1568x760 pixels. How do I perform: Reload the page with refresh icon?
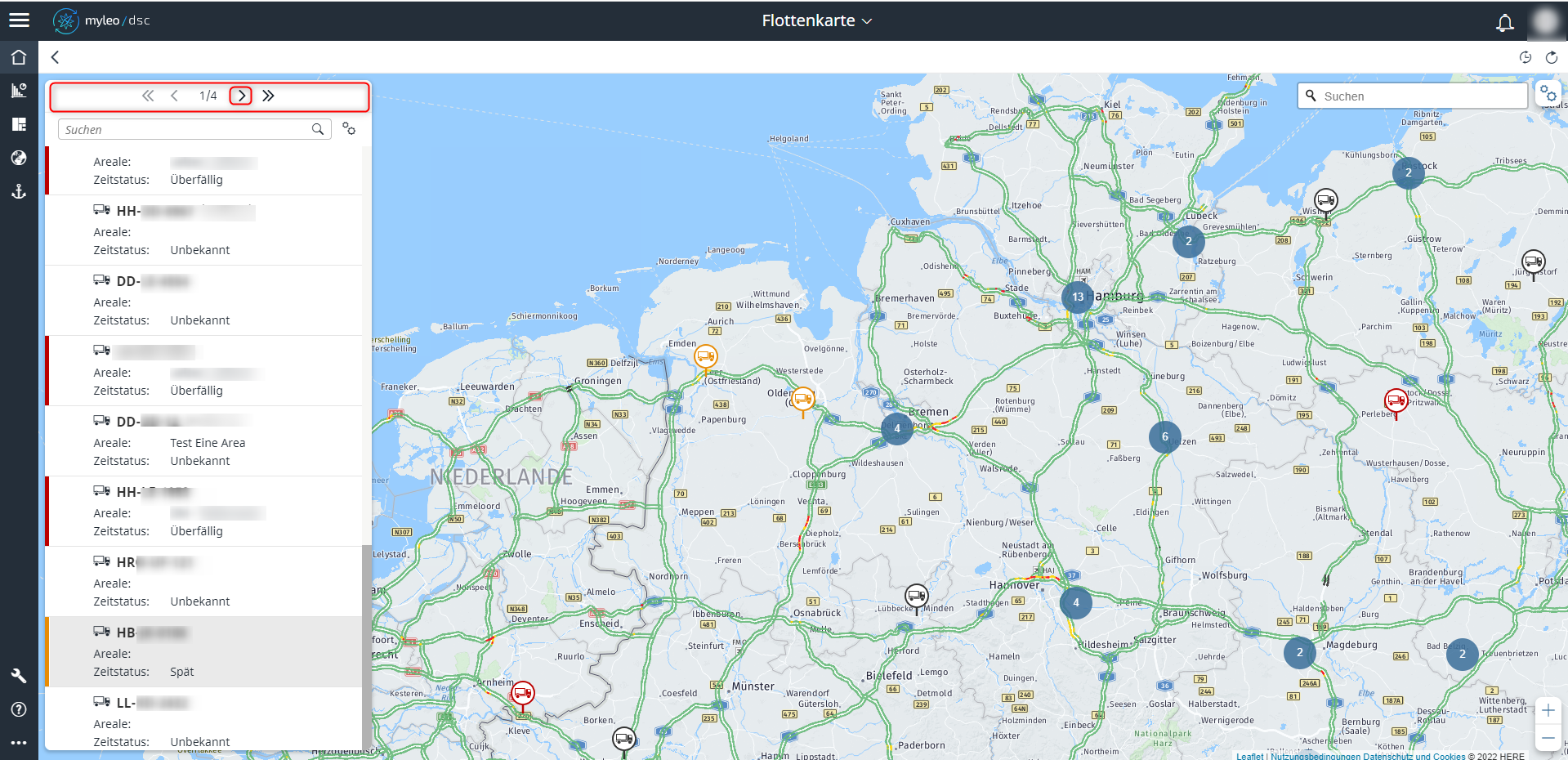[x=1551, y=57]
